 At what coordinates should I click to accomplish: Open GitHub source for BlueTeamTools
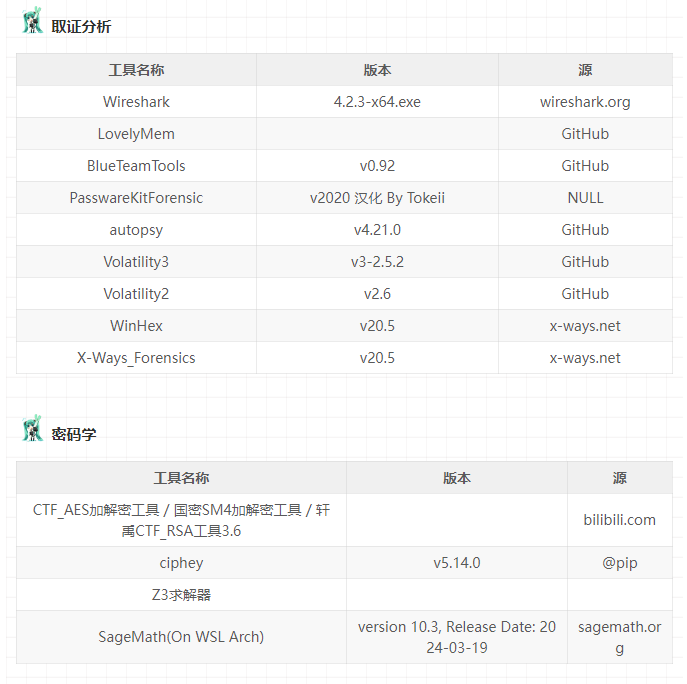(x=585, y=166)
